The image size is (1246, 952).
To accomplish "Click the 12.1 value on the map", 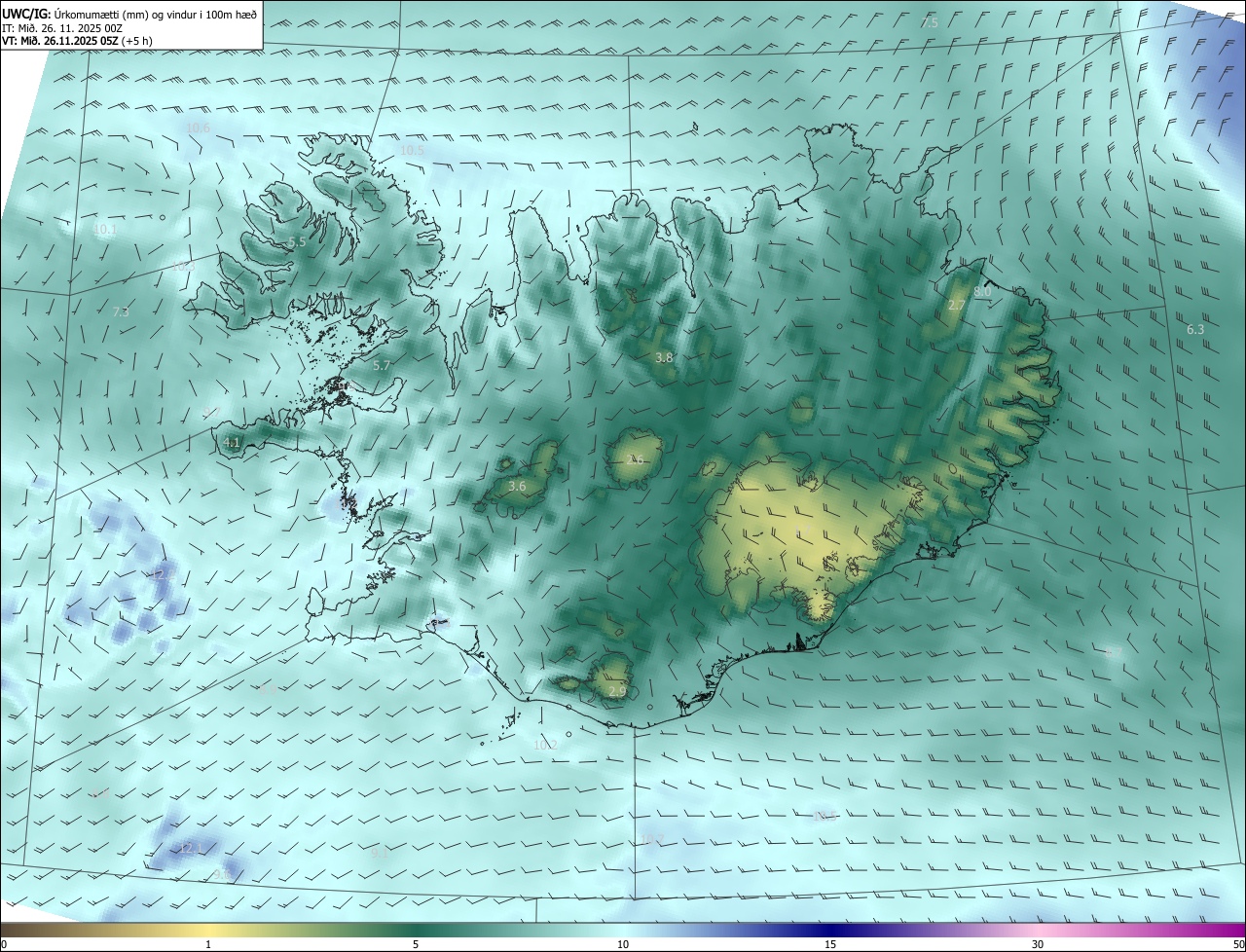I will 191,848.
